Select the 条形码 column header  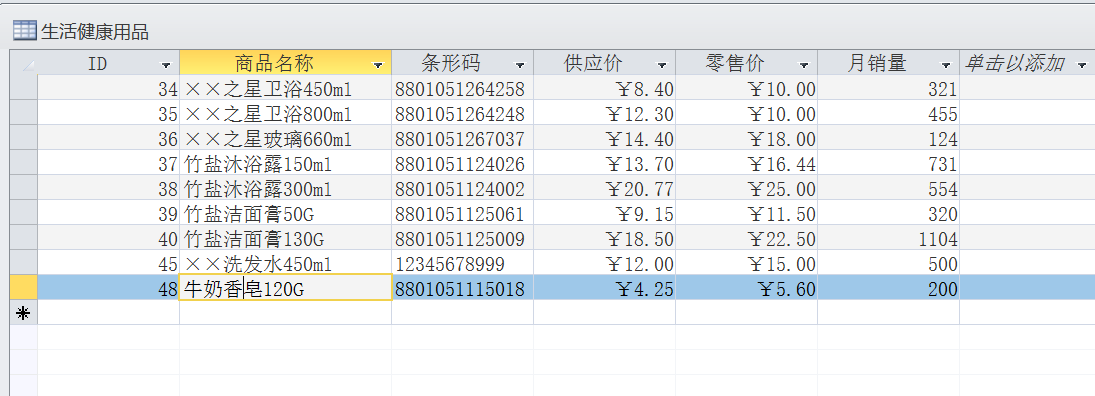pos(462,63)
